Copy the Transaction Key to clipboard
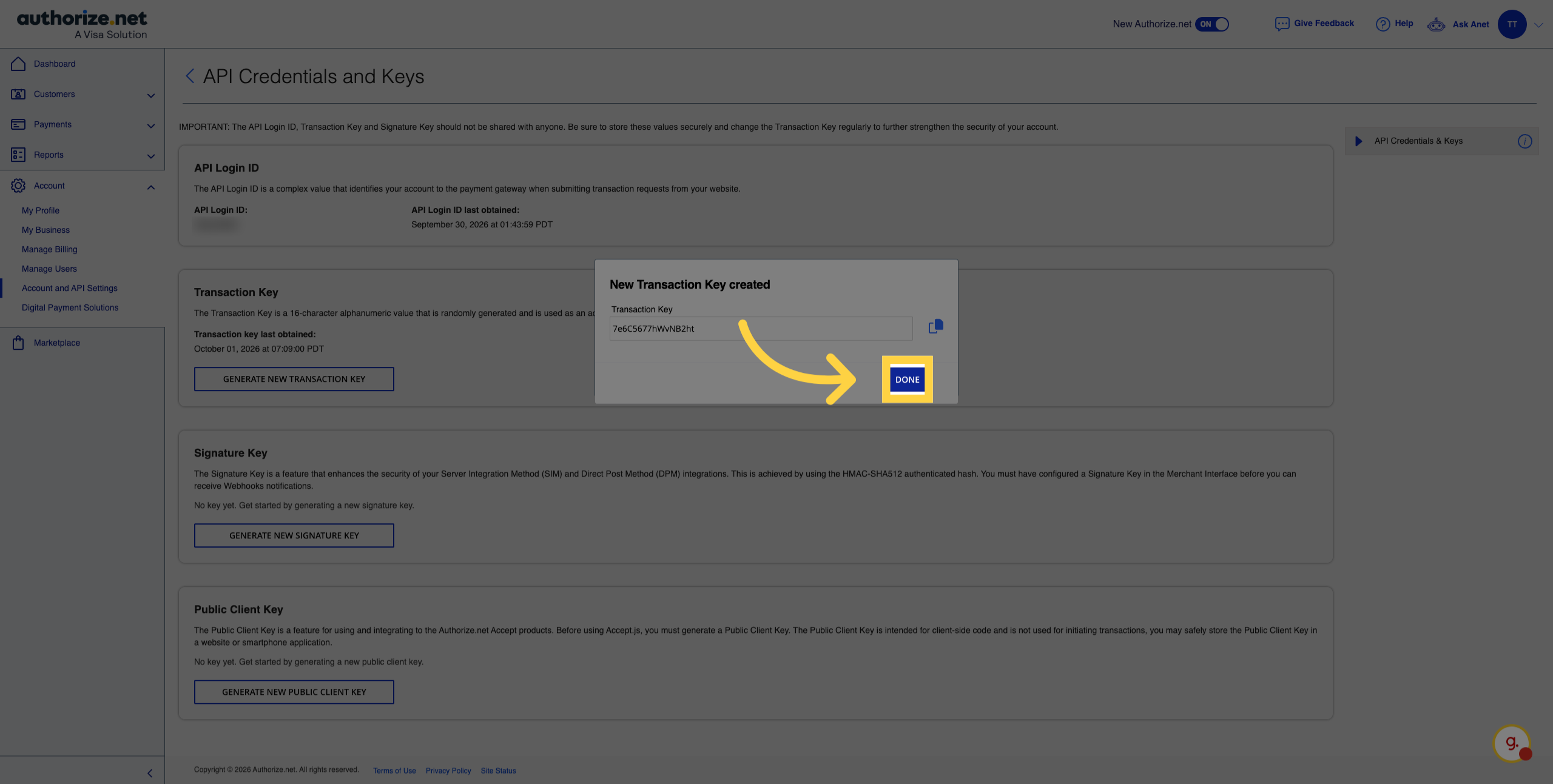This screenshot has width=1553, height=784. pos(935,327)
